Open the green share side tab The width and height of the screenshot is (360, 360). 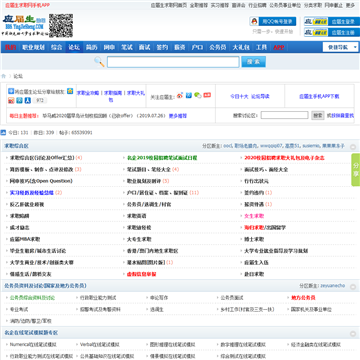pos(356,170)
